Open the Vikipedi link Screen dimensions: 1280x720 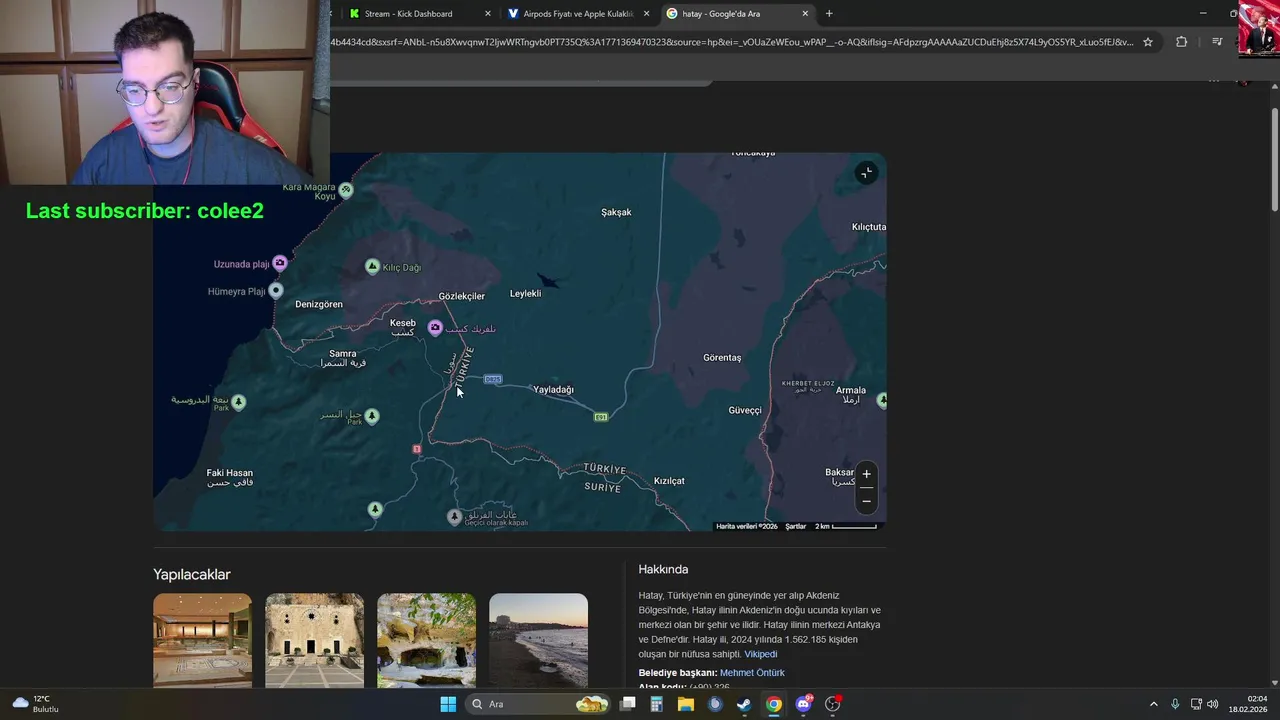tap(760, 654)
